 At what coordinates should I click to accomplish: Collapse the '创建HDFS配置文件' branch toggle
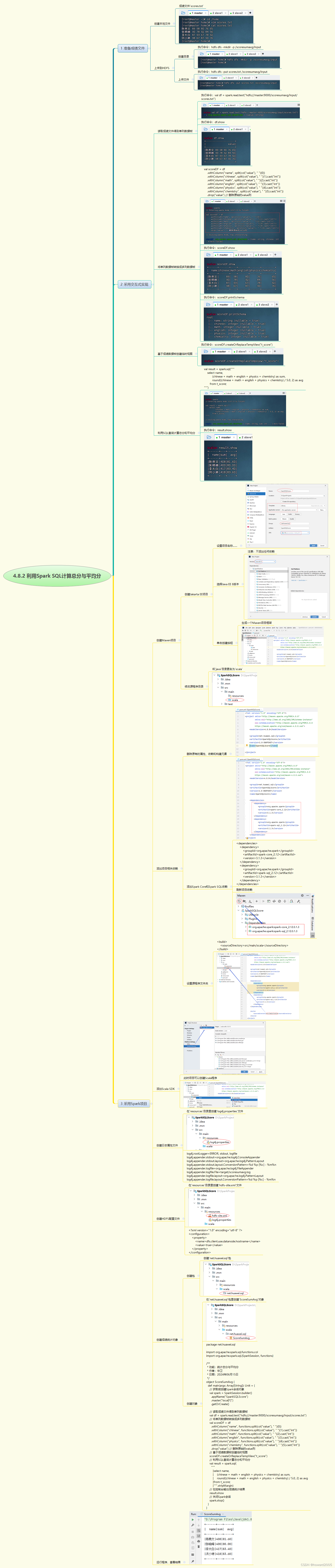point(183,1219)
